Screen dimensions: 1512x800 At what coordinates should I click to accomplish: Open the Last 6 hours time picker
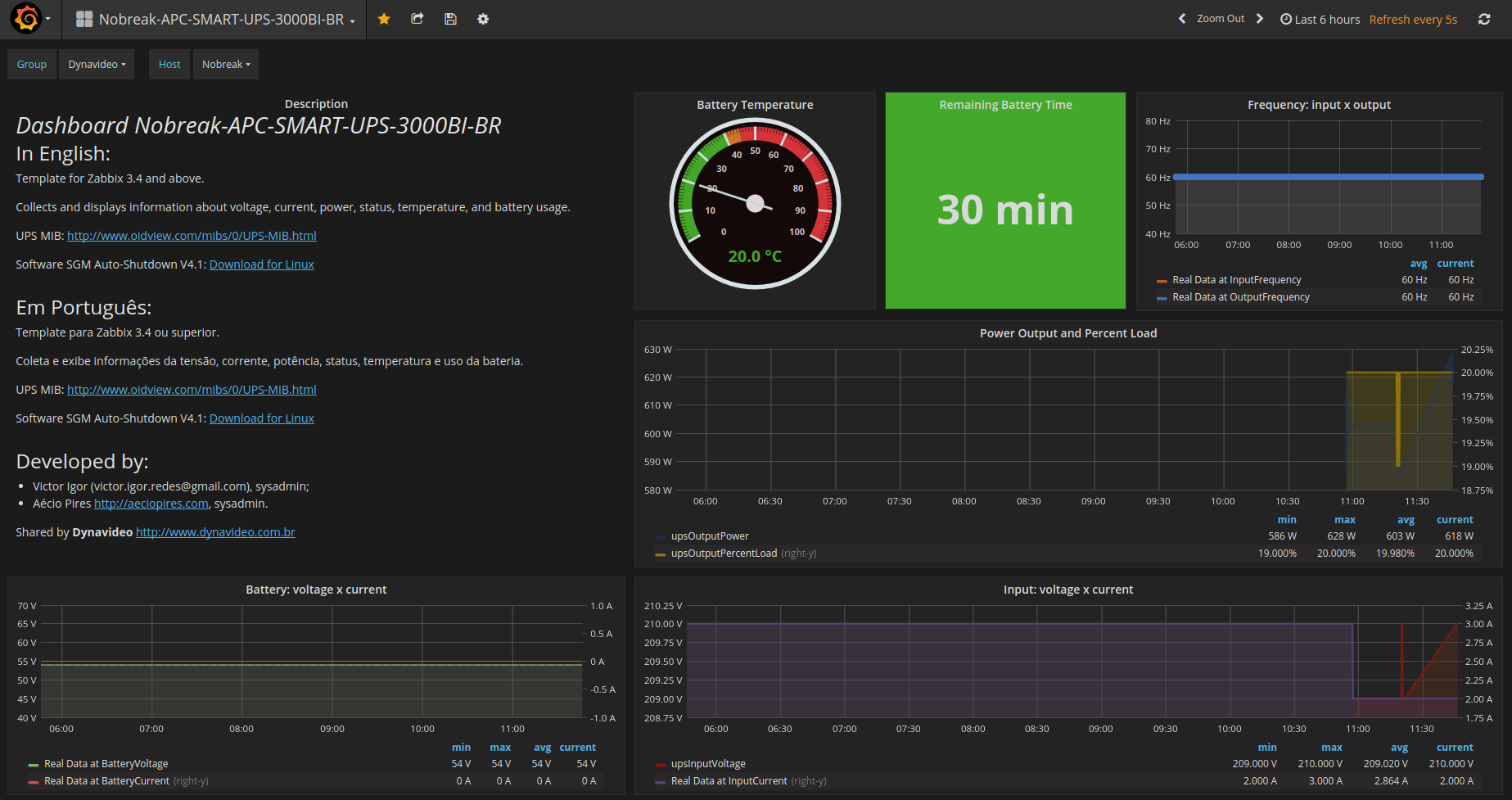coord(1320,19)
